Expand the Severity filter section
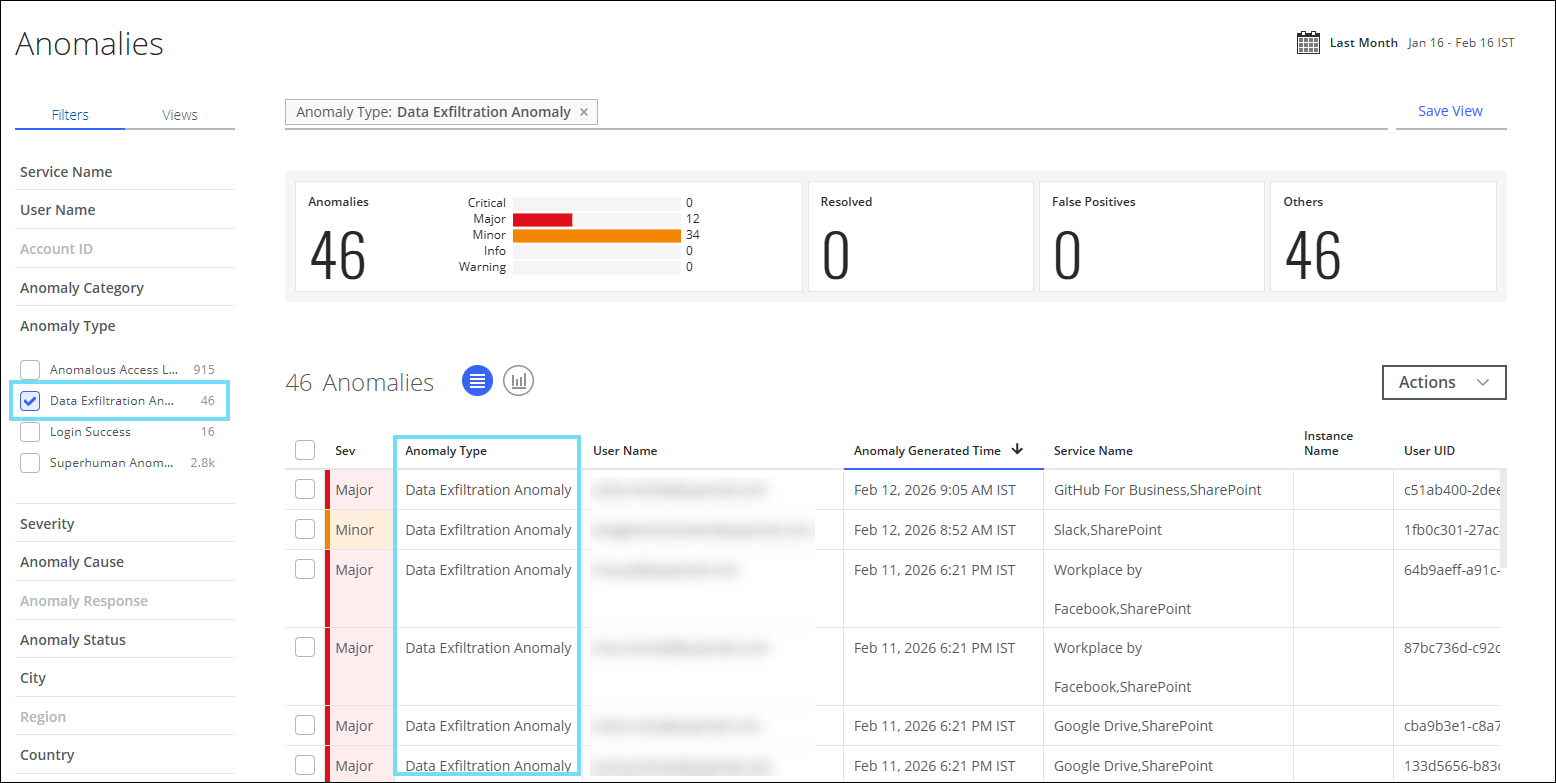Image resolution: width=1556 pixels, height=783 pixels. click(47, 524)
